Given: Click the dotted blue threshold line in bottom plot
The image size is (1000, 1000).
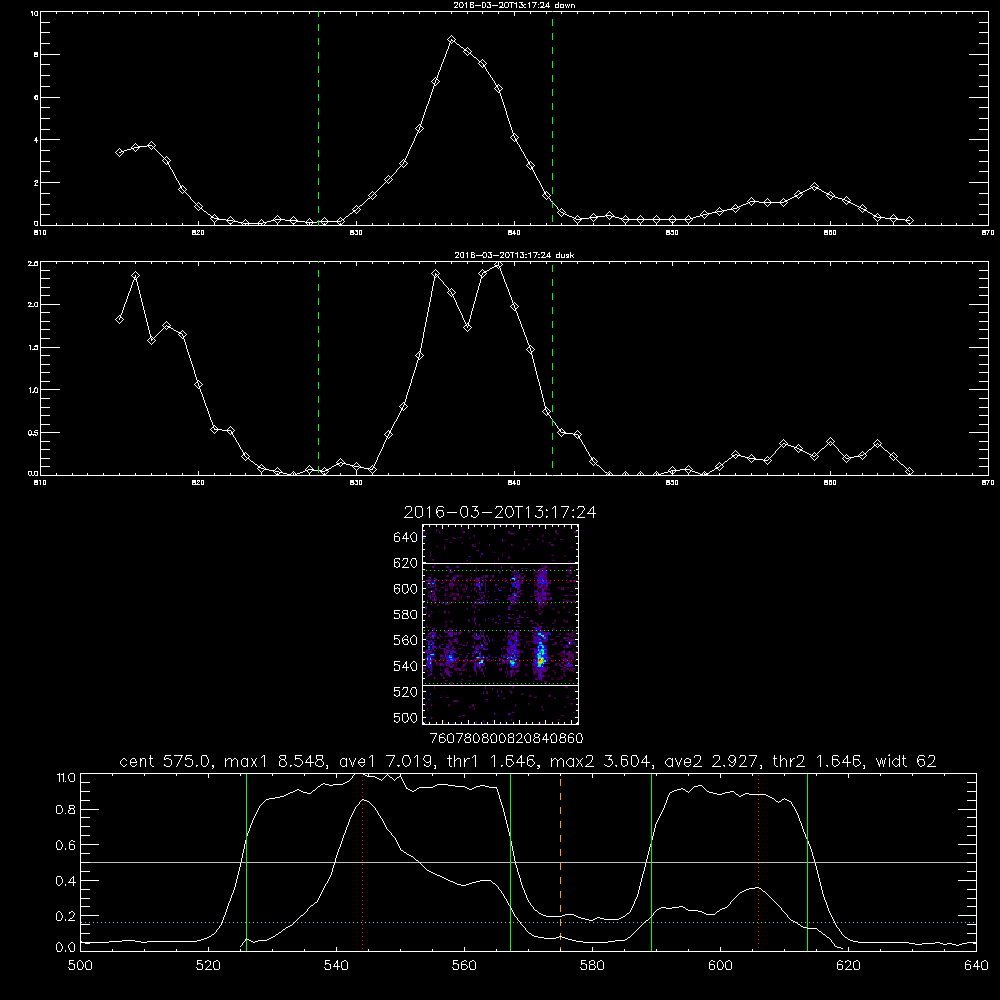Looking at the screenshot, I should coord(528,923).
